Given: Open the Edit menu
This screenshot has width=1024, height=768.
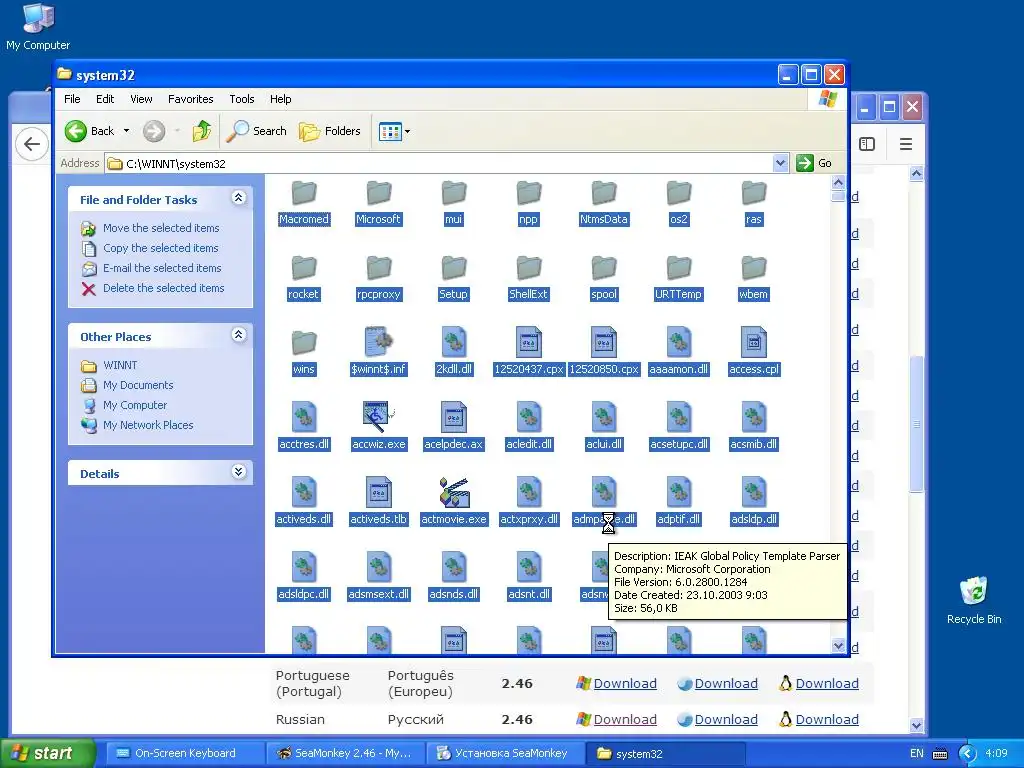Looking at the screenshot, I should pyautogui.click(x=105, y=99).
